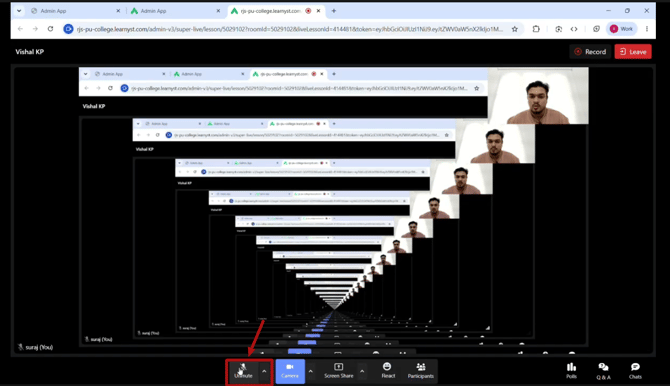Switch to the first Admin App tab
Viewport: 670px width, 386px height.
tap(75, 11)
